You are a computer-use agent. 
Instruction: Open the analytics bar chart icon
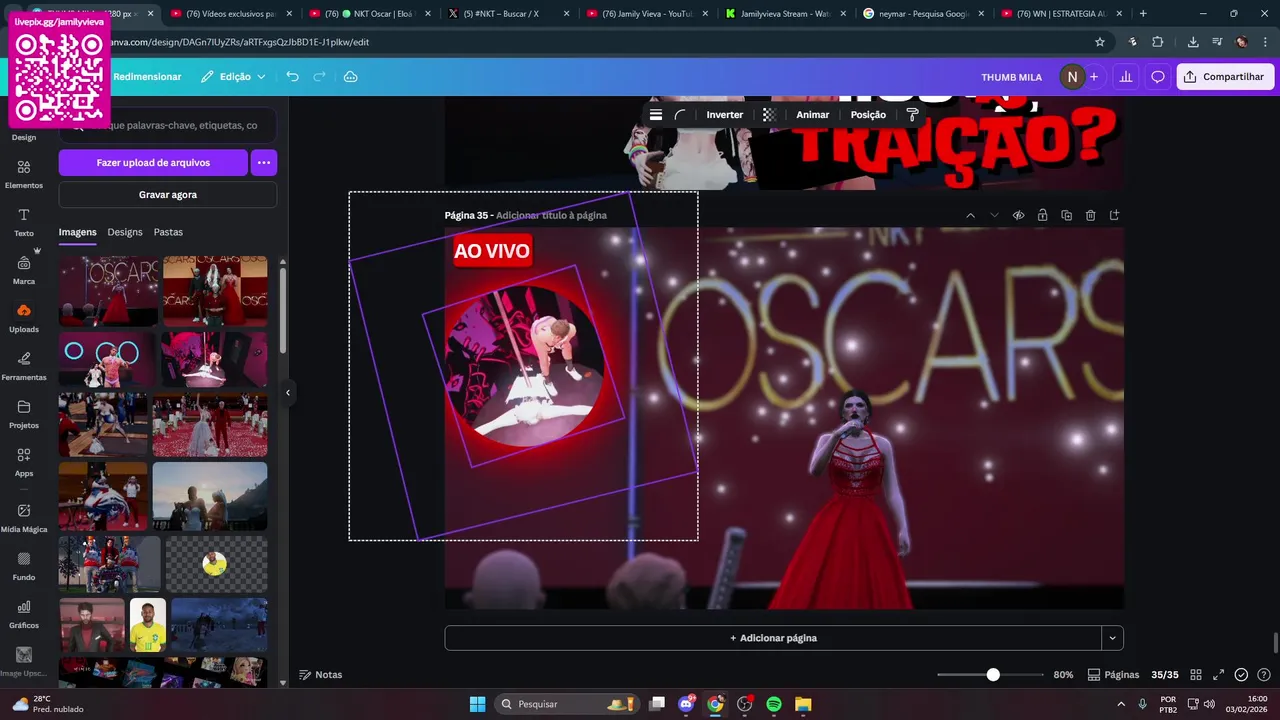(1126, 77)
